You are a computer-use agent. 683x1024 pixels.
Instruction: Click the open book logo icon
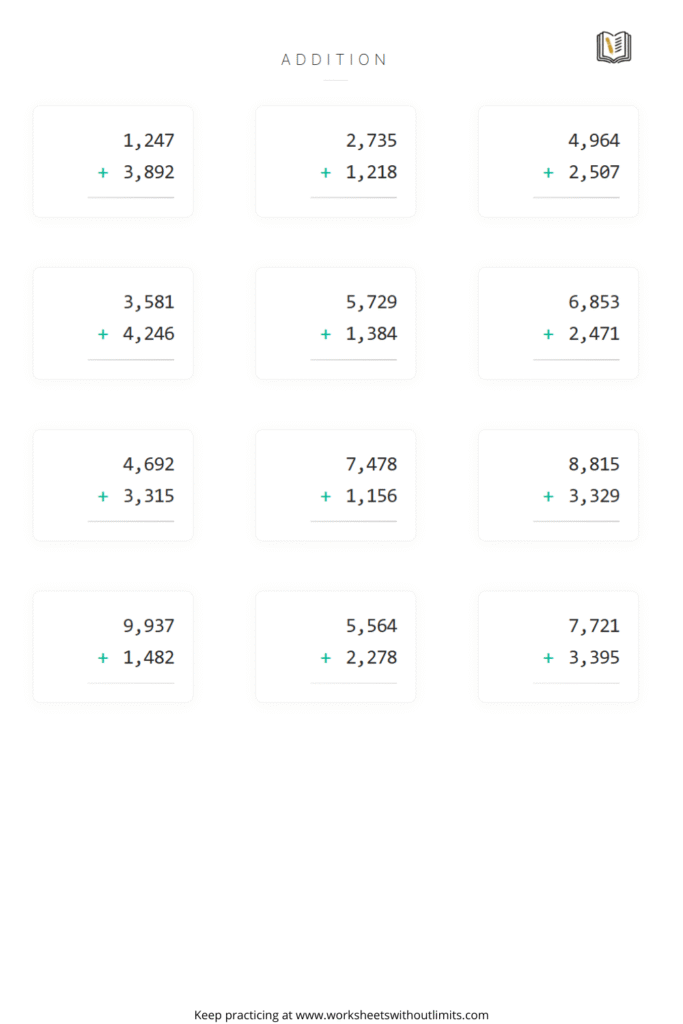click(x=614, y=47)
